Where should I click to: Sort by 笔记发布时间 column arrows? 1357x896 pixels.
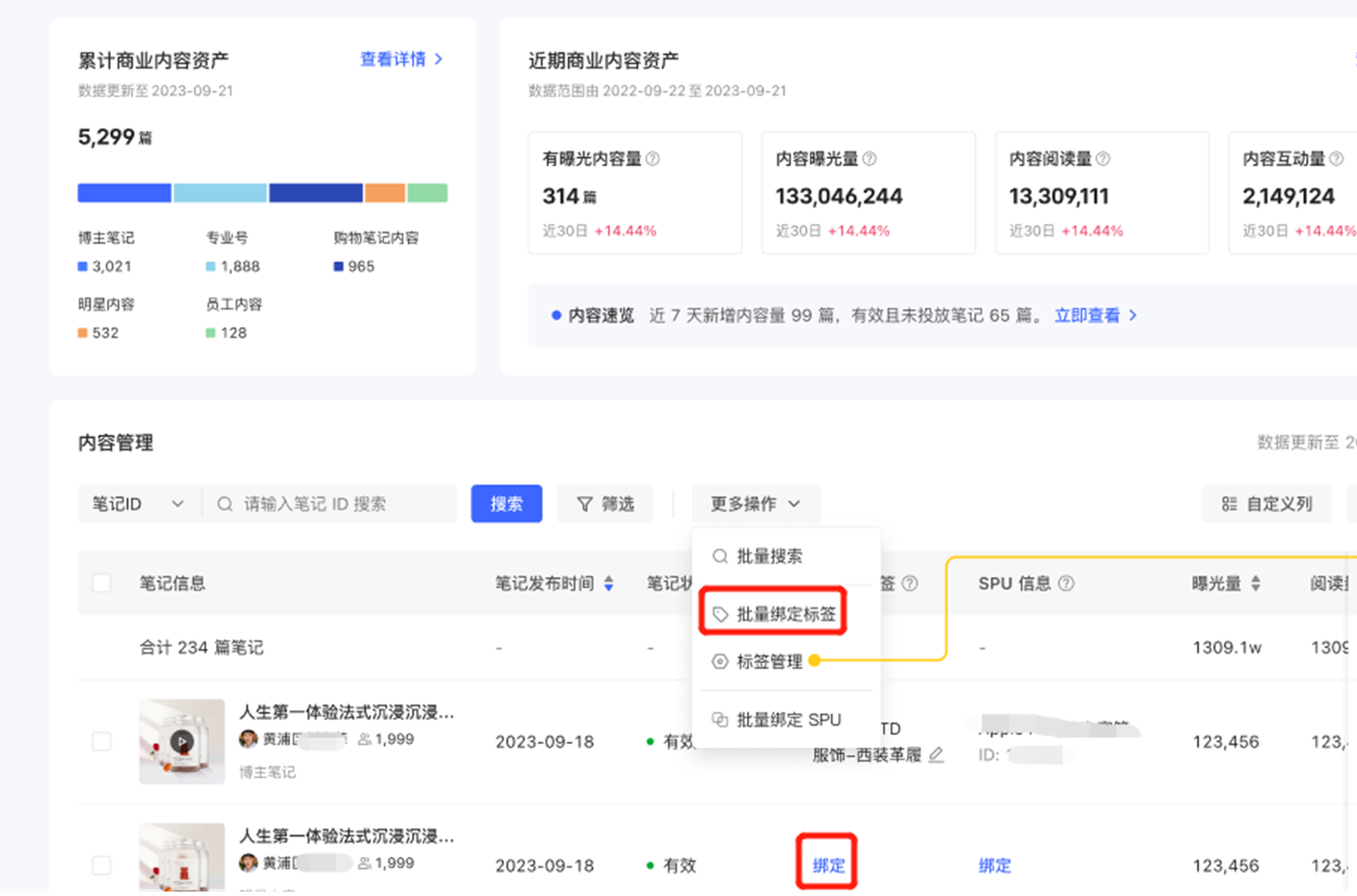[608, 583]
